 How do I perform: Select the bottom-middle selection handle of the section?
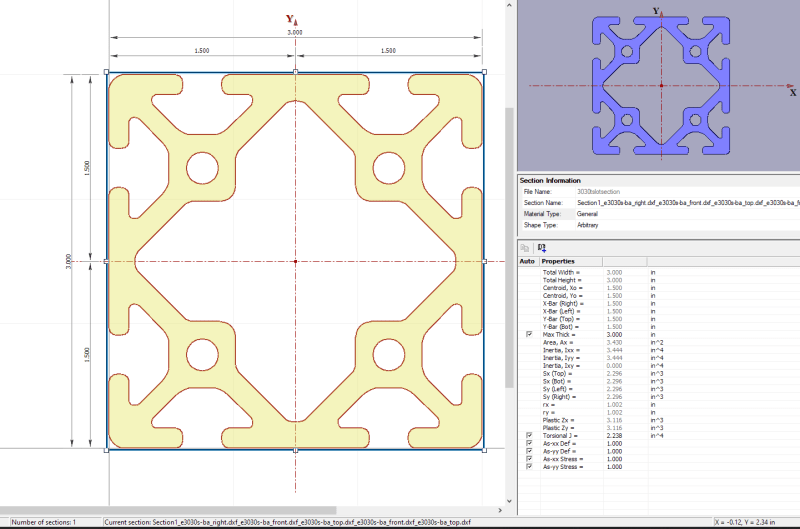(295, 450)
